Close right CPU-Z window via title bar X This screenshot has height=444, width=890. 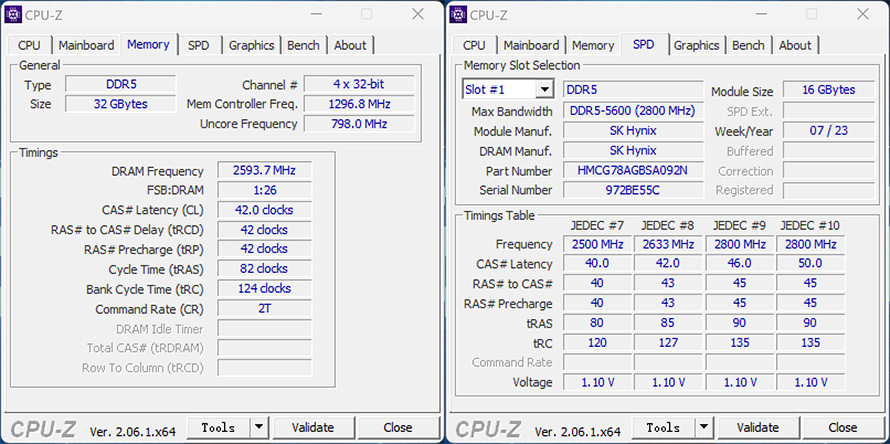[863, 14]
